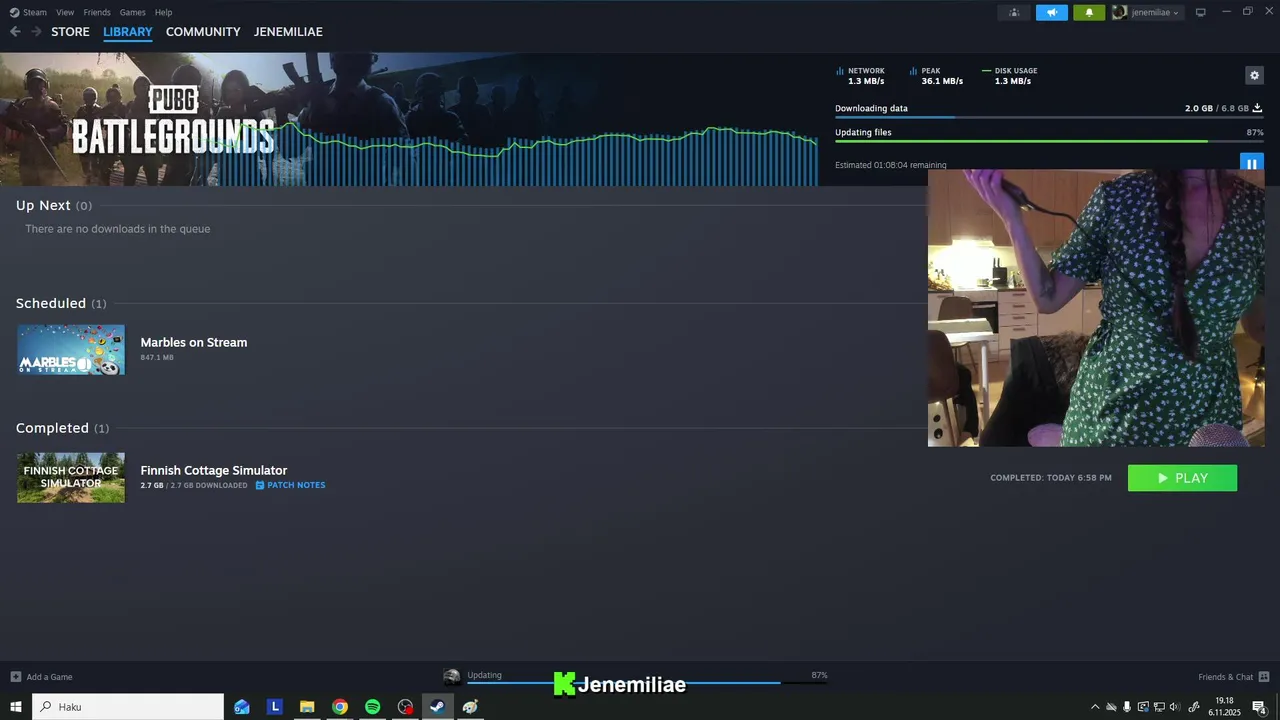Open the Help menu
Screen dimensions: 1280x720
tap(163, 12)
